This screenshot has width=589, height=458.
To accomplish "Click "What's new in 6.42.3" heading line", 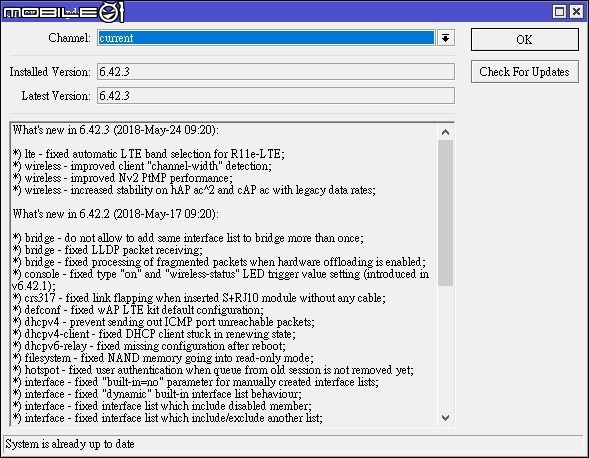I will (115, 130).
